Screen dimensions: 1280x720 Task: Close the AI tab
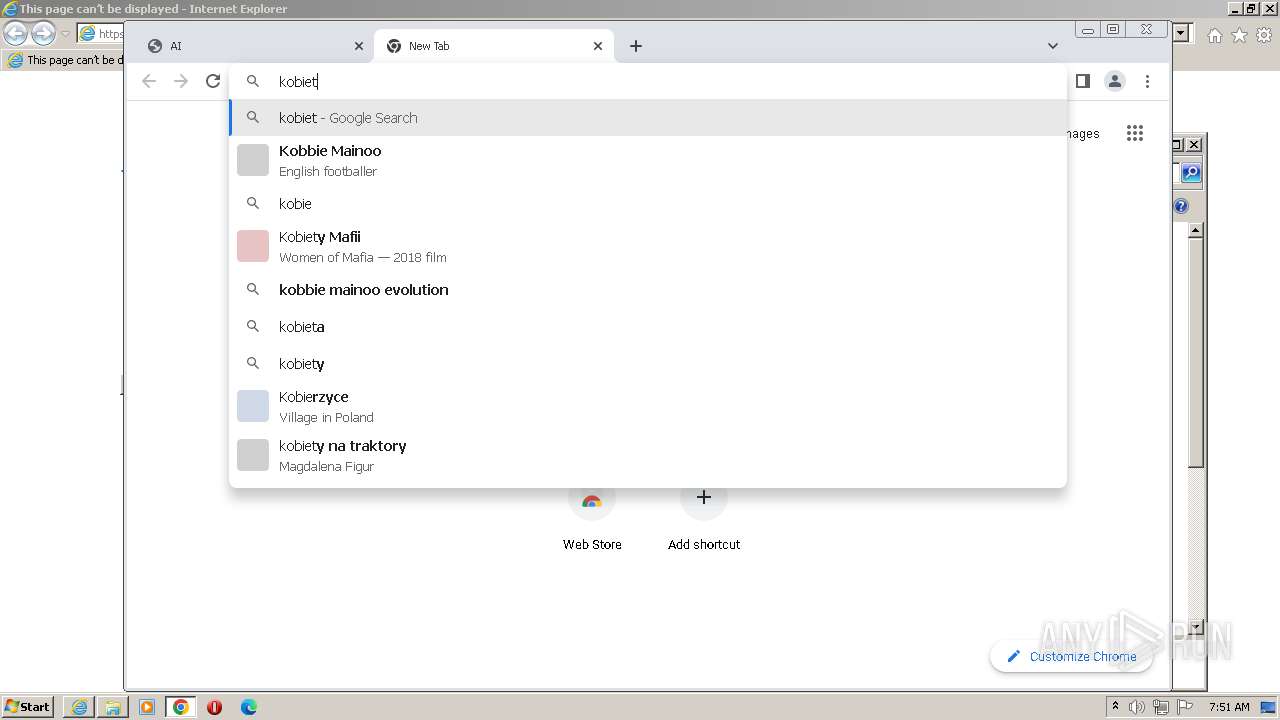(x=359, y=46)
